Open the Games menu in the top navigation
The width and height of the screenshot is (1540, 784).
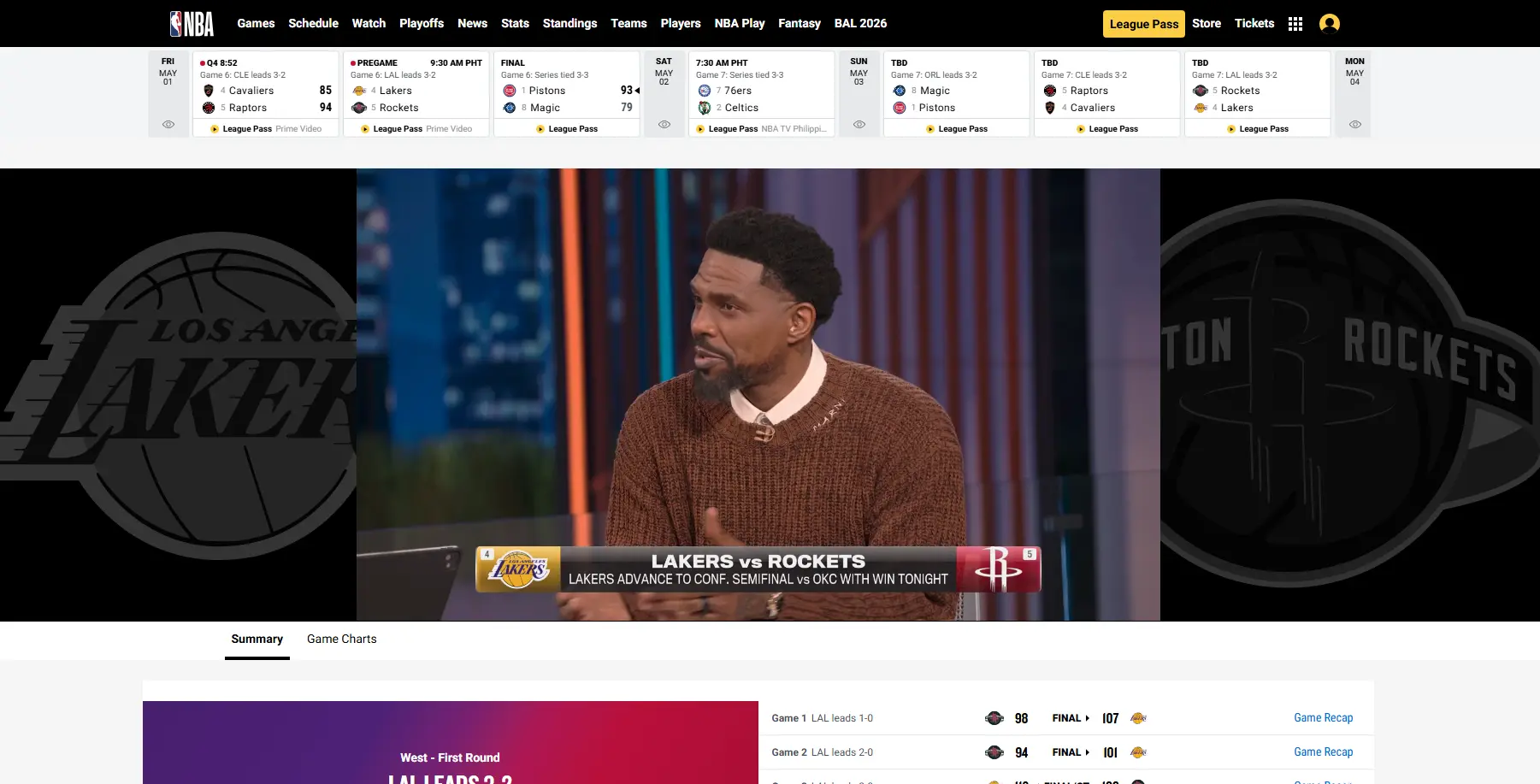pos(256,23)
